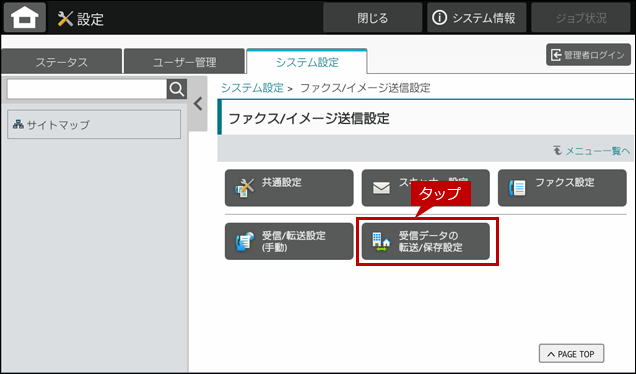Collapse the left sidebar with chevron
Viewport: 636px width, 374px height.
tap(198, 104)
